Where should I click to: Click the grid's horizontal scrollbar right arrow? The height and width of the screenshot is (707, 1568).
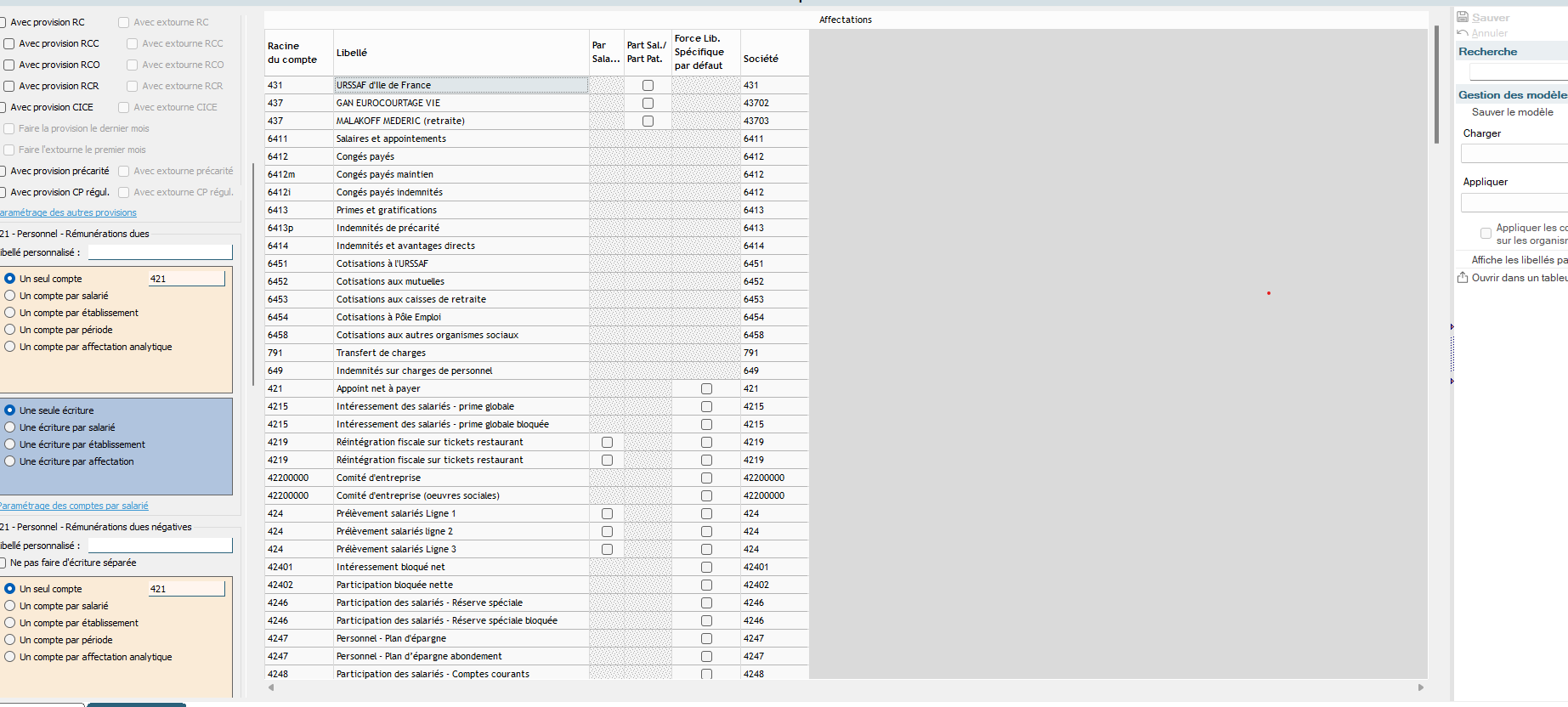coord(1421,687)
